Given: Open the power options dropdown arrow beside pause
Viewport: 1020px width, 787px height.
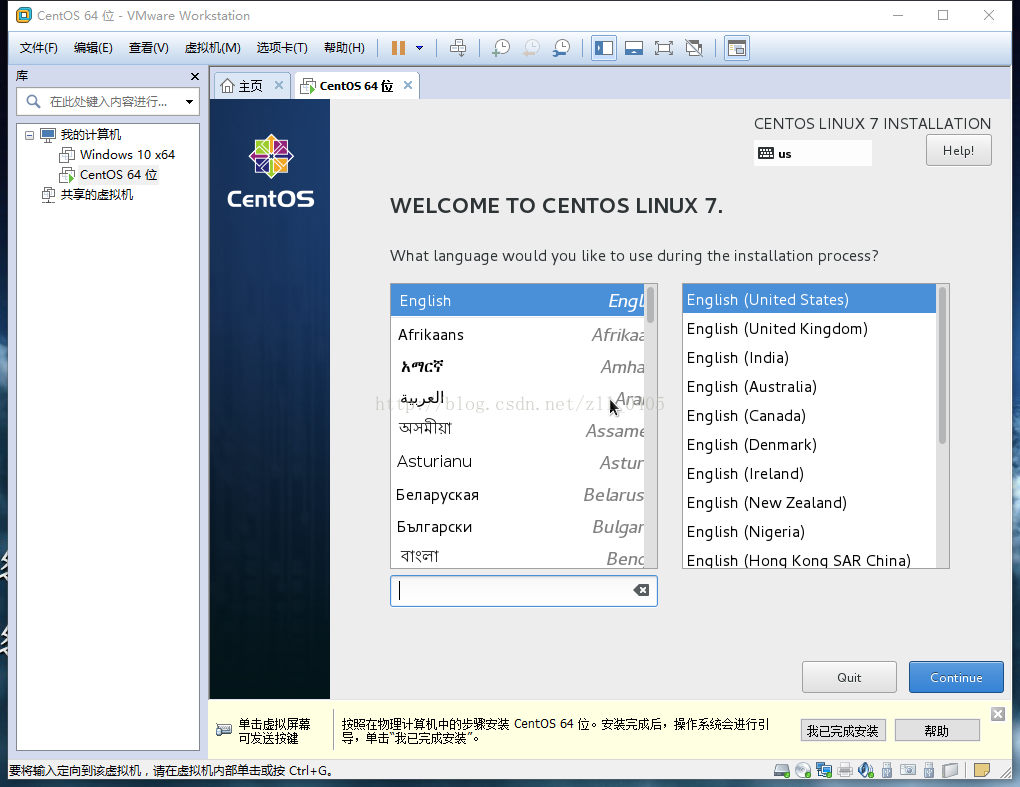Looking at the screenshot, I should tap(420, 47).
